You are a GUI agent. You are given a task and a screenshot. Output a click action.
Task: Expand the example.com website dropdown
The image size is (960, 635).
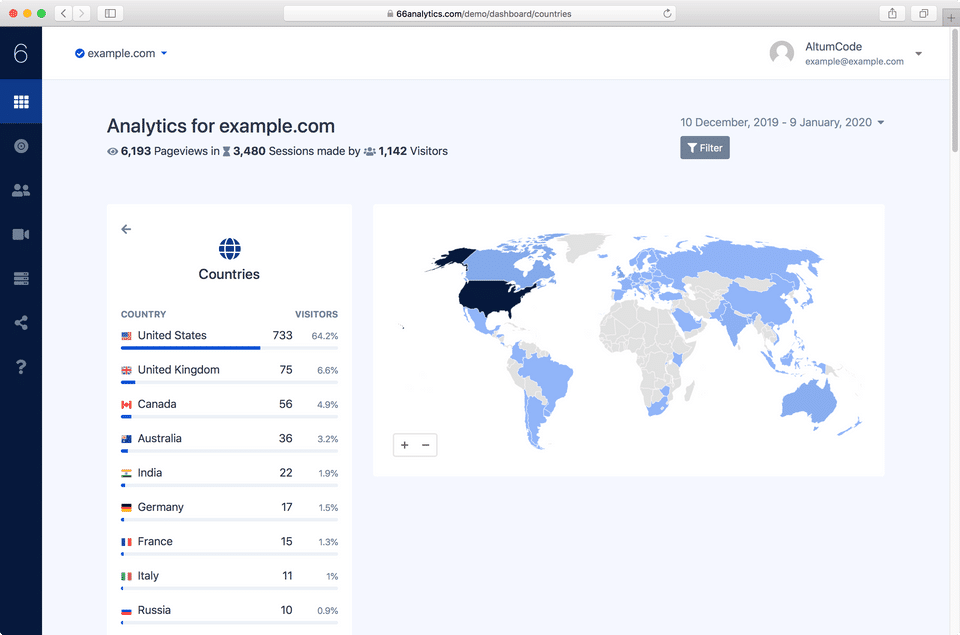tap(121, 53)
